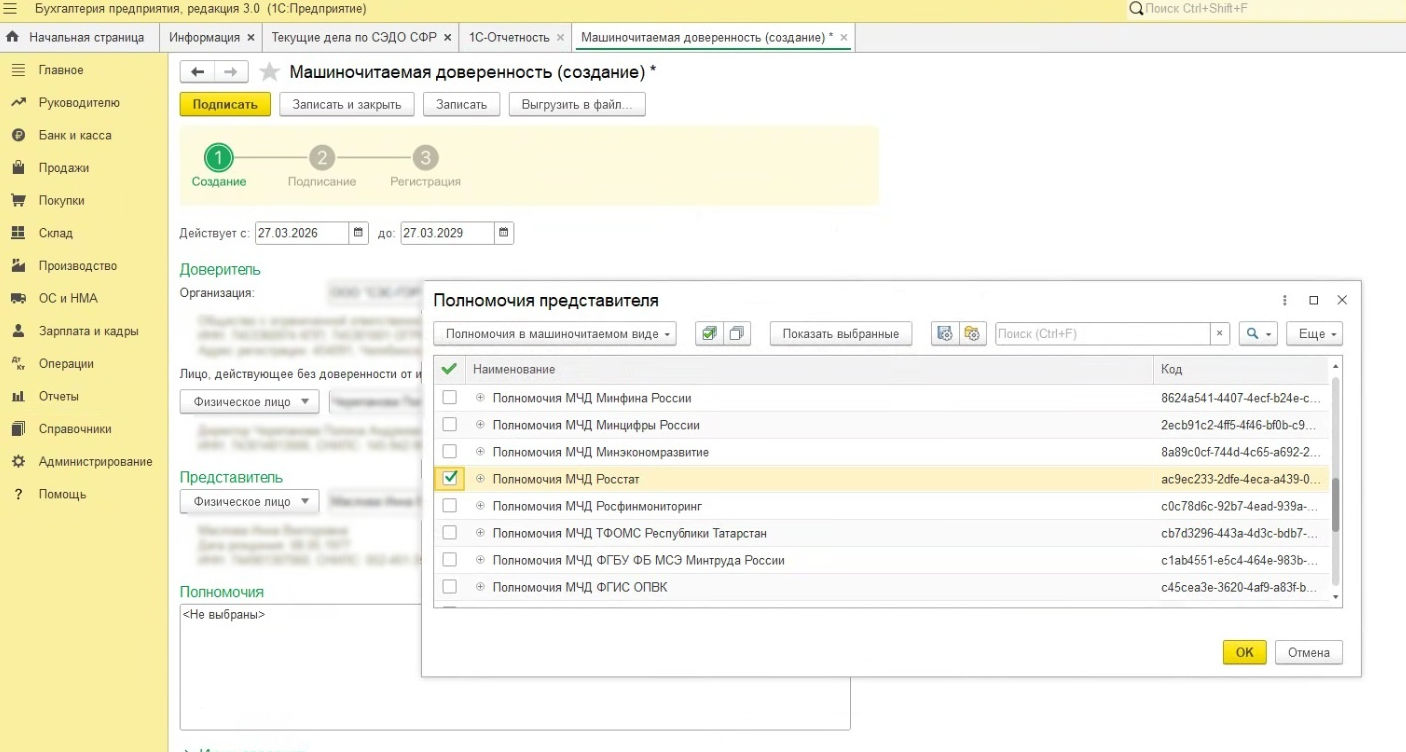Open the Еще dropdown in the dialog
The height and width of the screenshot is (752, 1406).
point(1314,334)
